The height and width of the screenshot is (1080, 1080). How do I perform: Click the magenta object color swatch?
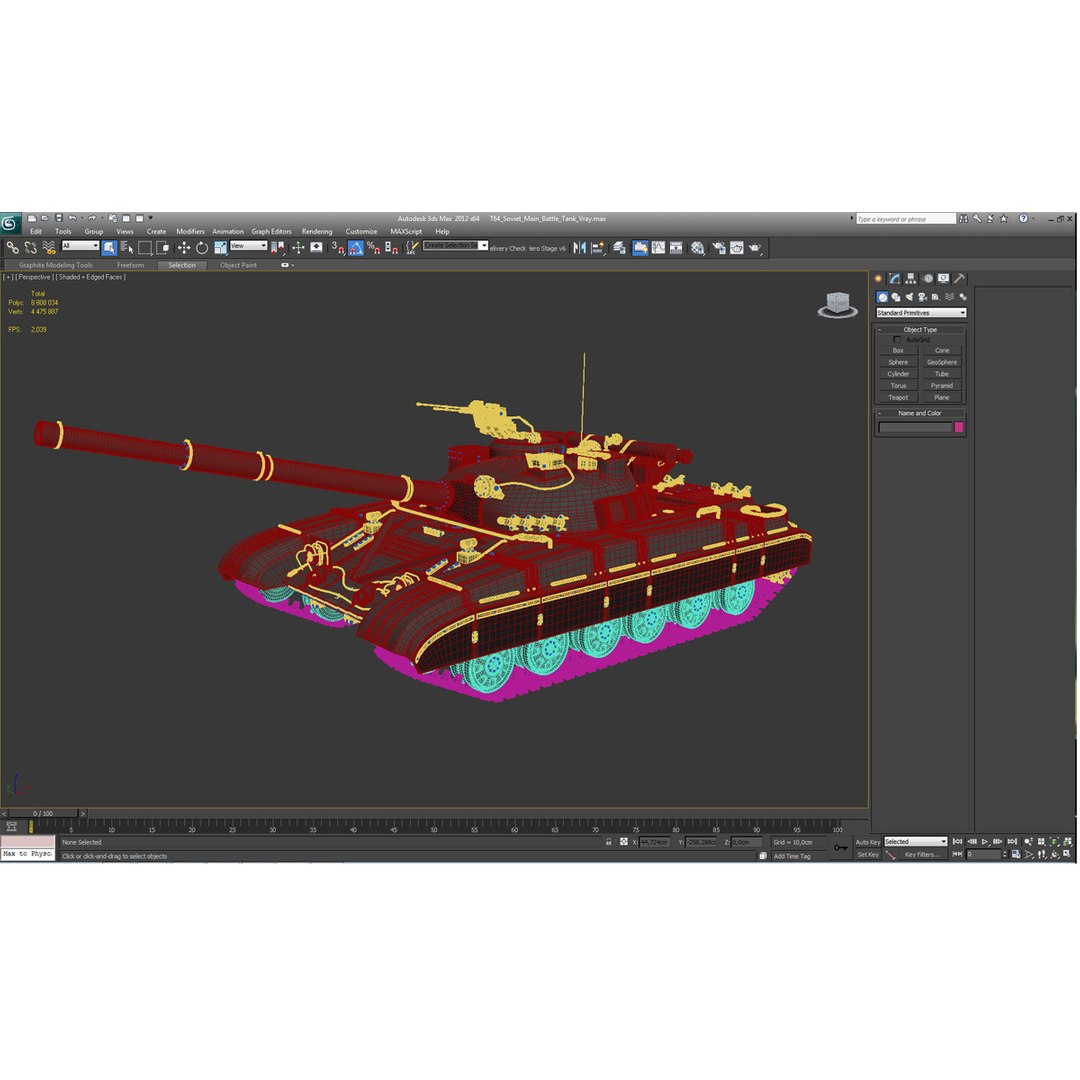pyautogui.click(x=959, y=427)
